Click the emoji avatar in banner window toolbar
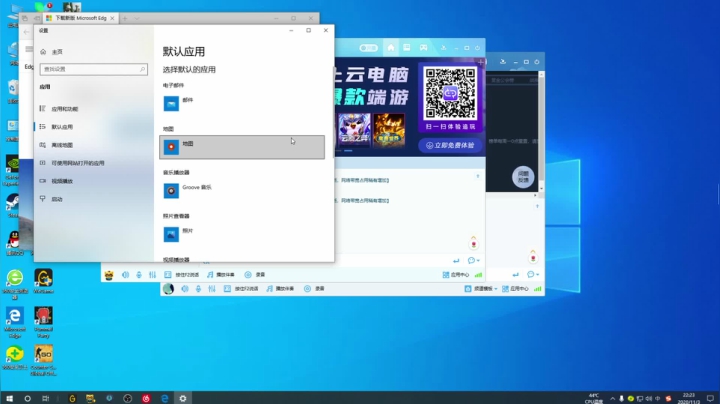 (109, 275)
